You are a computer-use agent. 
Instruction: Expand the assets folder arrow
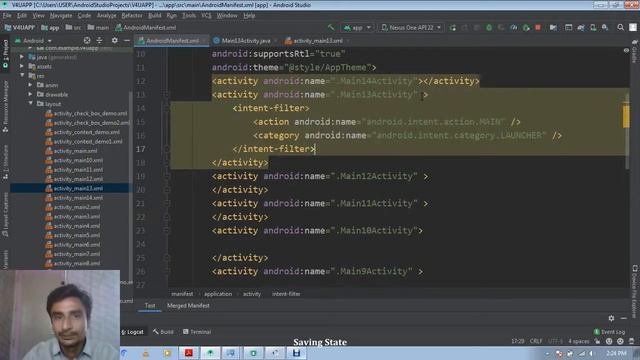click(x=22, y=66)
